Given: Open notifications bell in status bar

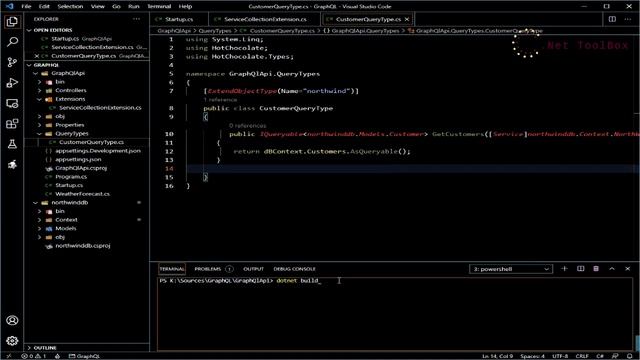Looking at the screenshot, I should tap(630, 356).
